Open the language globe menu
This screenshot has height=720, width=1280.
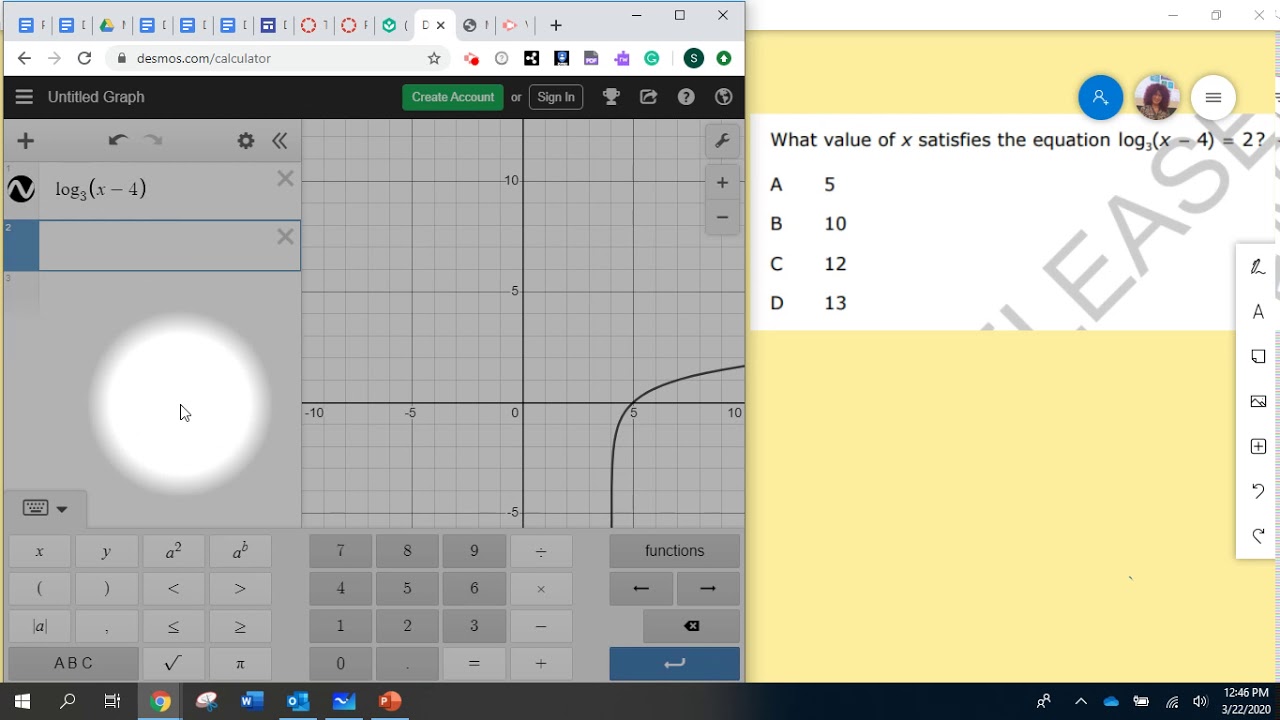point(724,97)
